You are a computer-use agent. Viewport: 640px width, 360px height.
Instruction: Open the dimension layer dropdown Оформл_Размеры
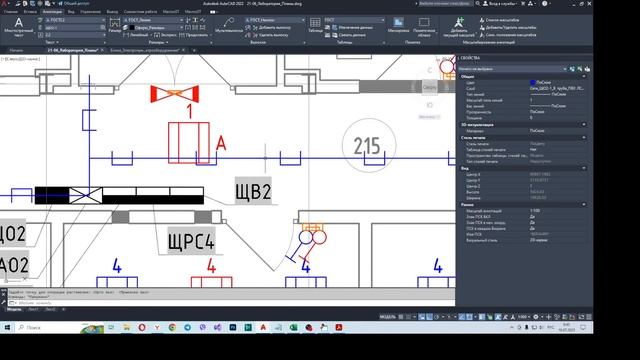156,28
